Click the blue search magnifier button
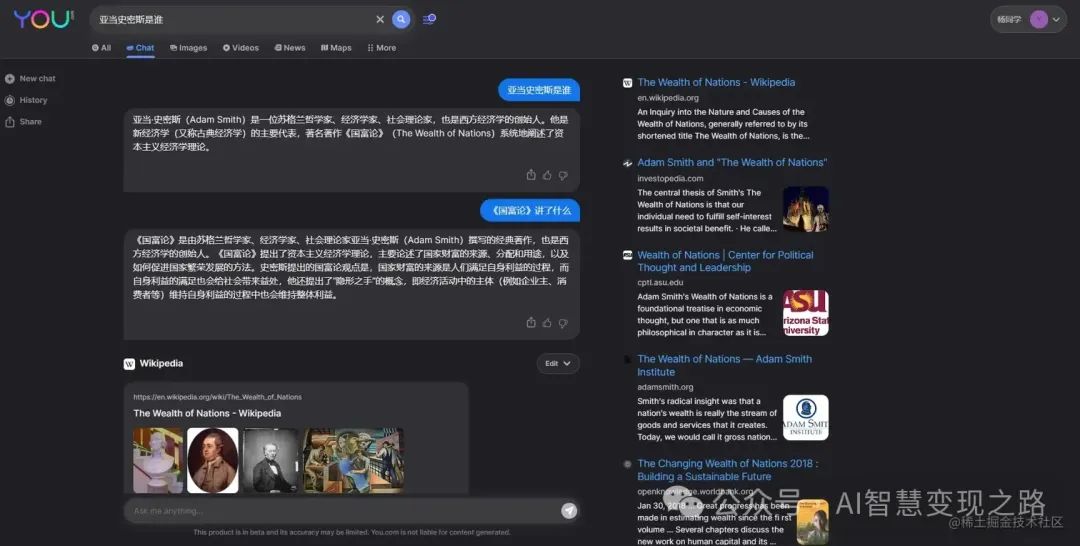The image size is (1080, 546). (x=401, y=19)
